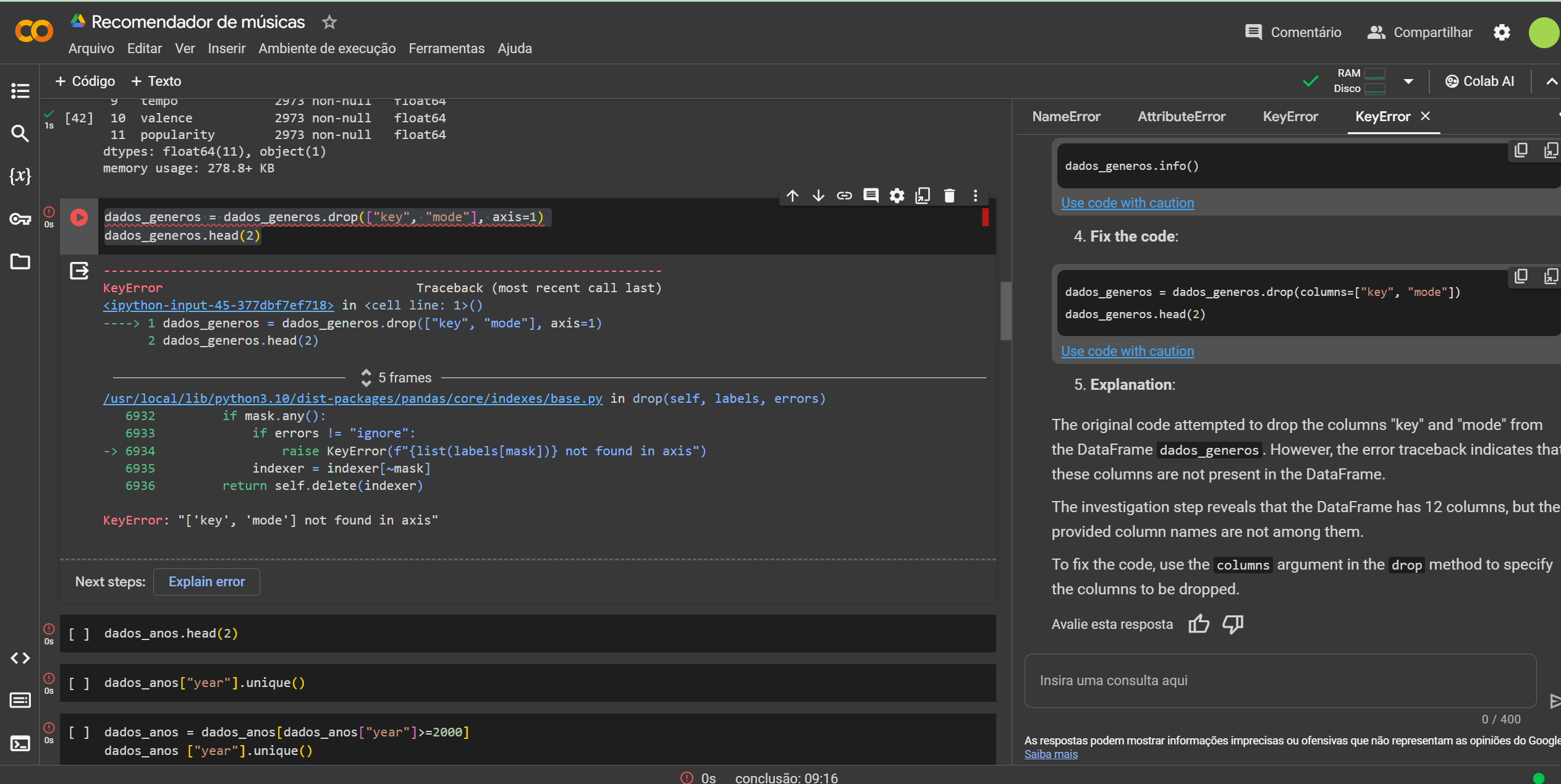1561x784 pixels.
Task: Open the Arquivo menu
Action: [x=91, y=48]
